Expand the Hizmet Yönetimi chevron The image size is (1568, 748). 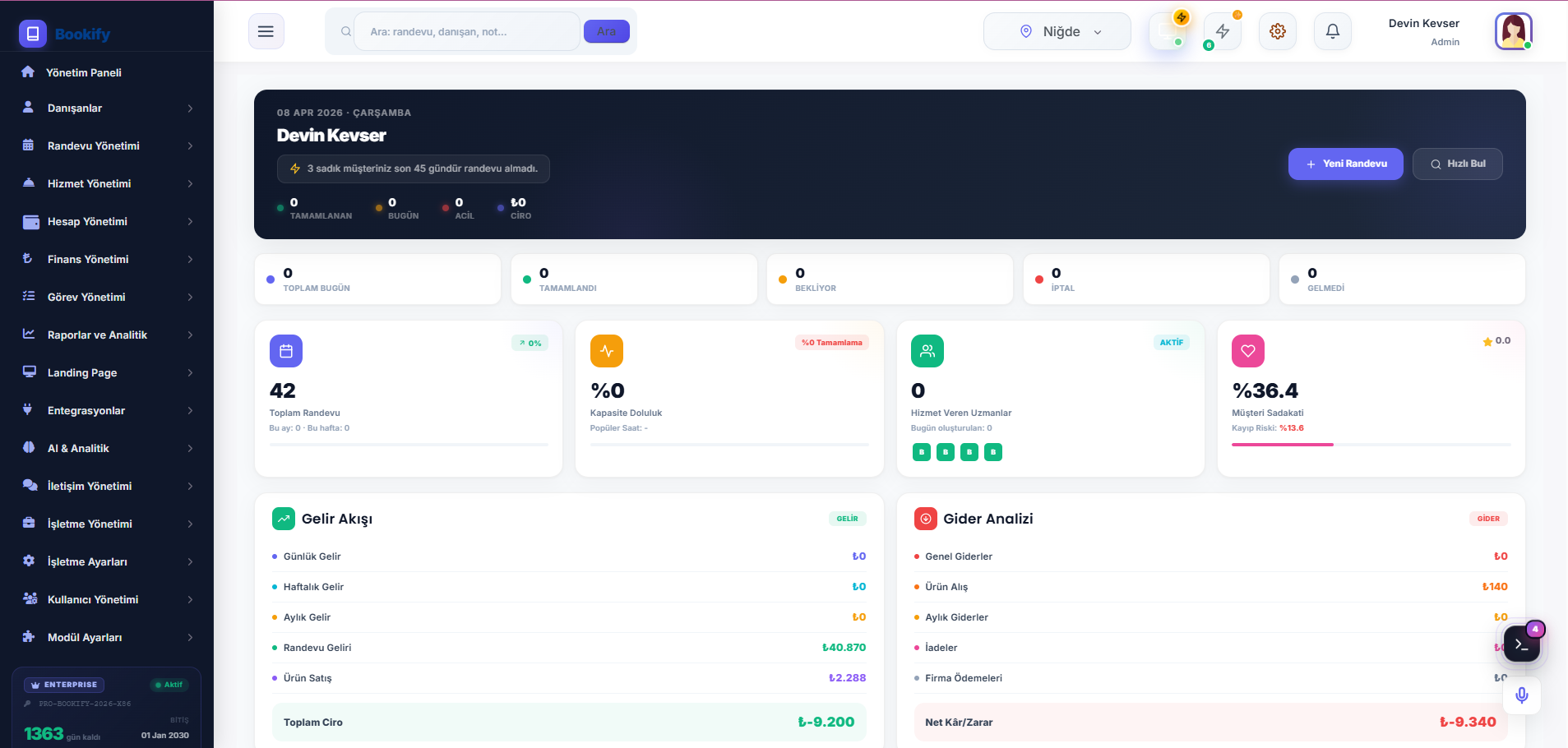point(190,184)
